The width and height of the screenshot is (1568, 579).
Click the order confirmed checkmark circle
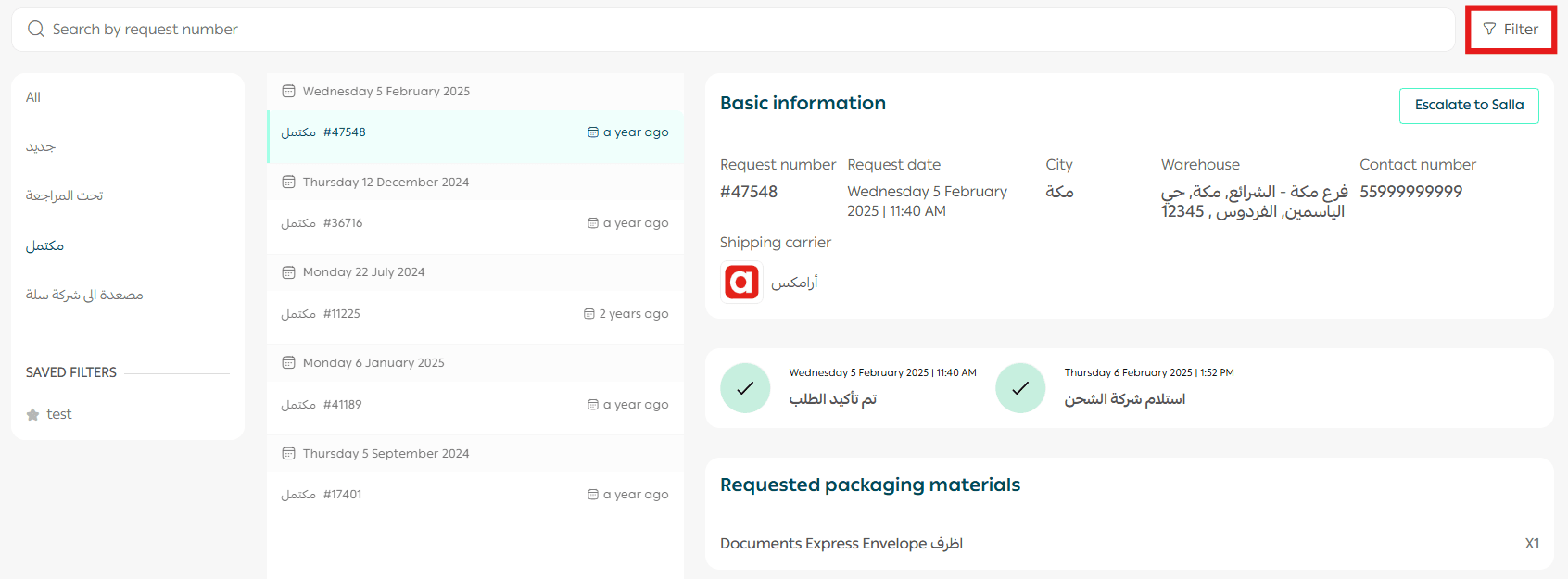(745, 388)
